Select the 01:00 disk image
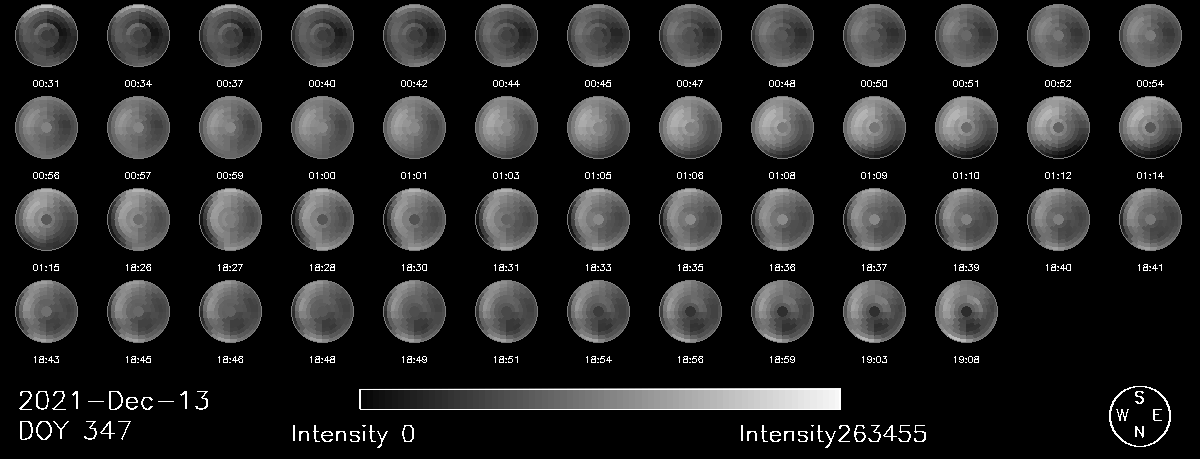Image resolution: width=1200 pixels, height=459 pixels. point(323,127)
